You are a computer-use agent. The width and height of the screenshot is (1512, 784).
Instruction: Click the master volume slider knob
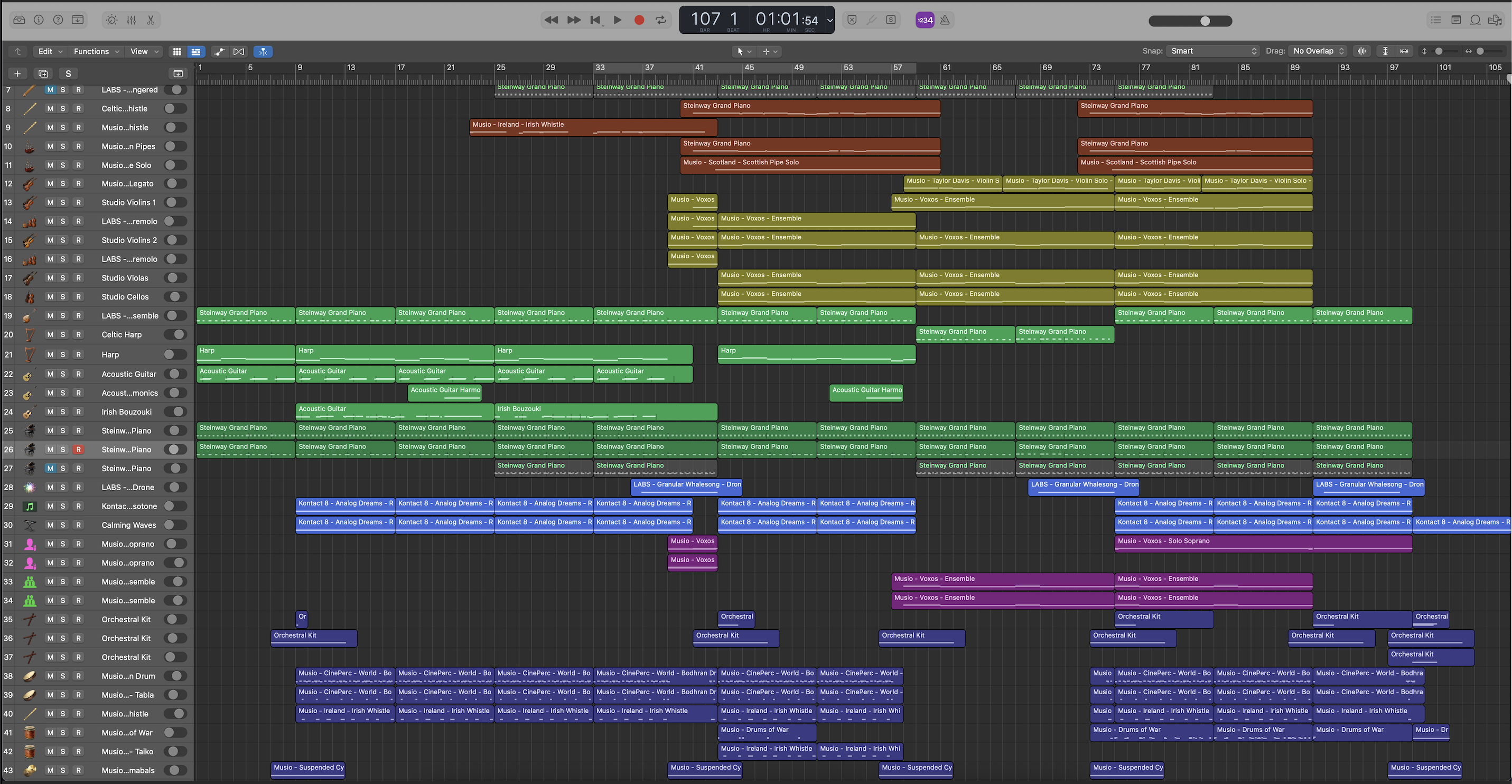tap(1205, 21)
